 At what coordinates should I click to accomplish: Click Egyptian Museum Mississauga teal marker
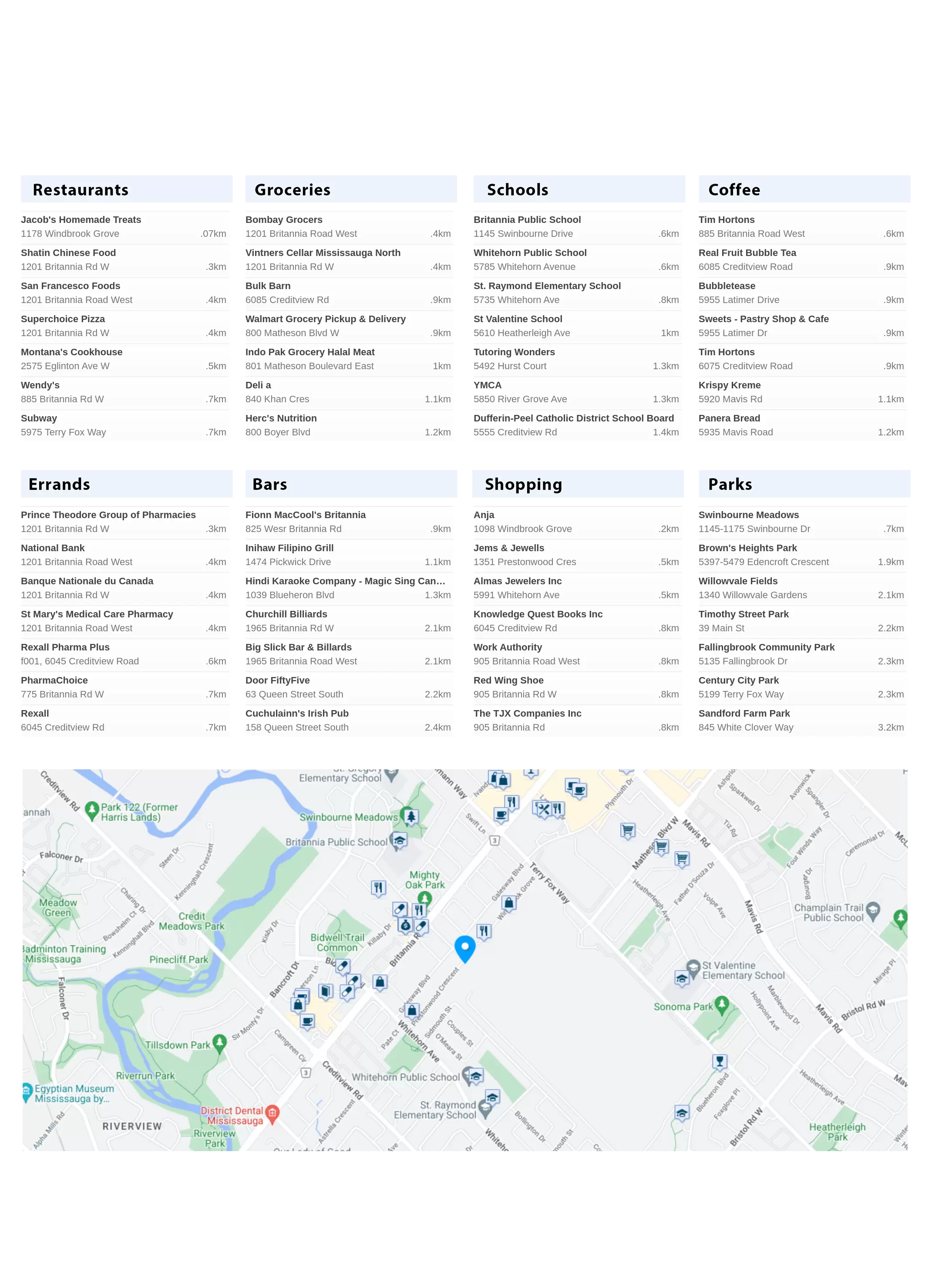click(x=27, y=1091)
